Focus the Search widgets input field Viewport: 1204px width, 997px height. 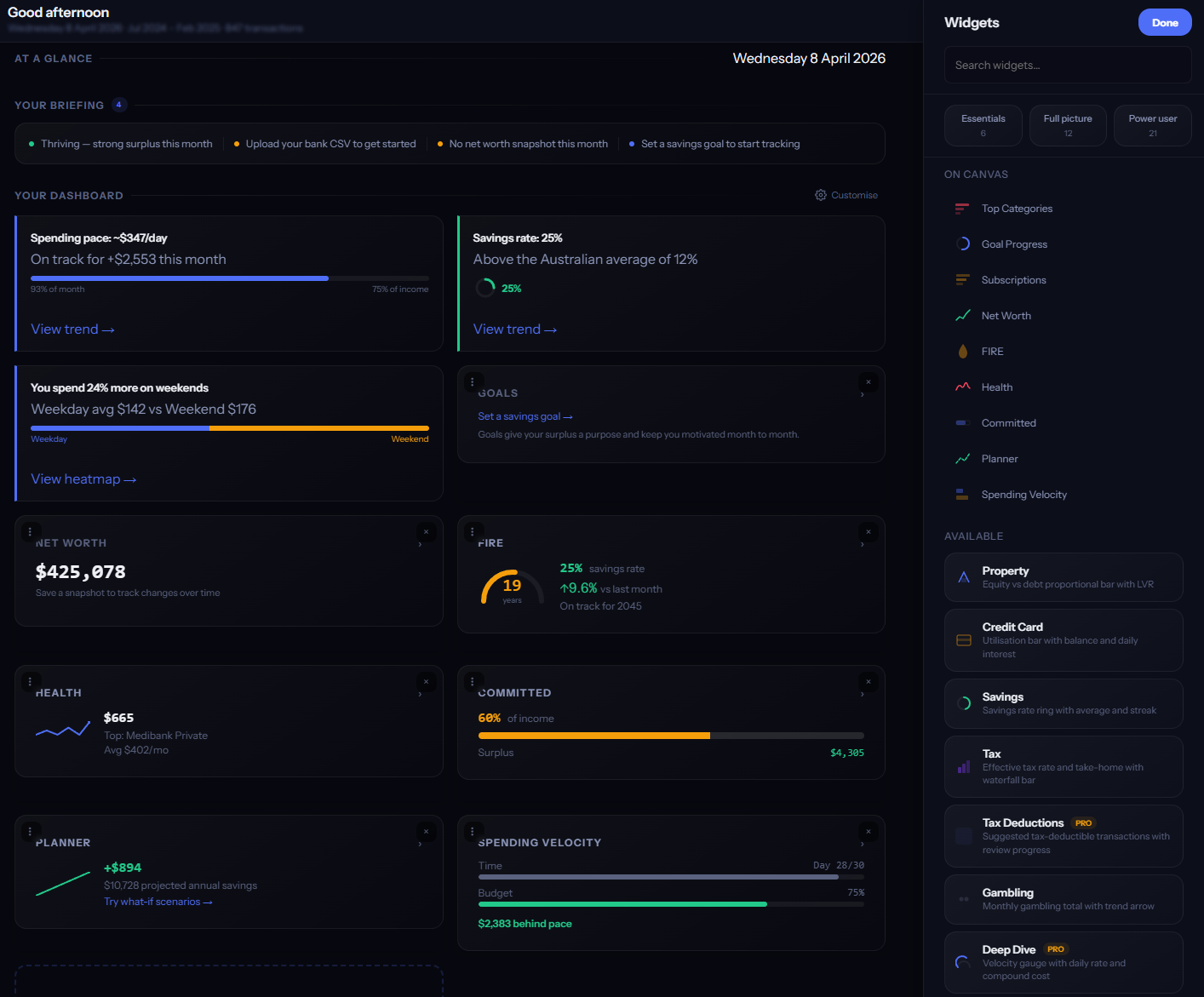1067,66
